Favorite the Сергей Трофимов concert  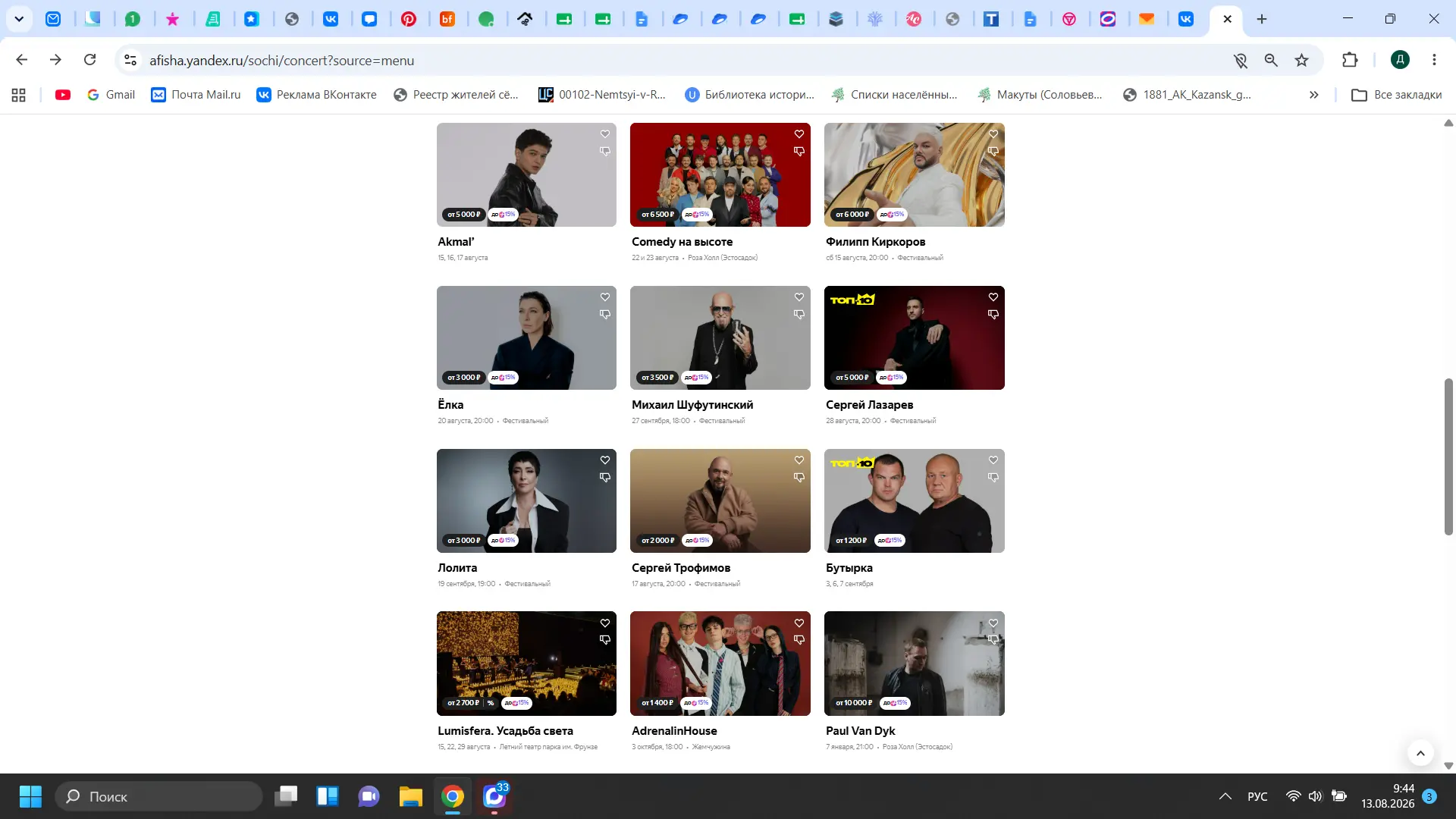[799, 460]
